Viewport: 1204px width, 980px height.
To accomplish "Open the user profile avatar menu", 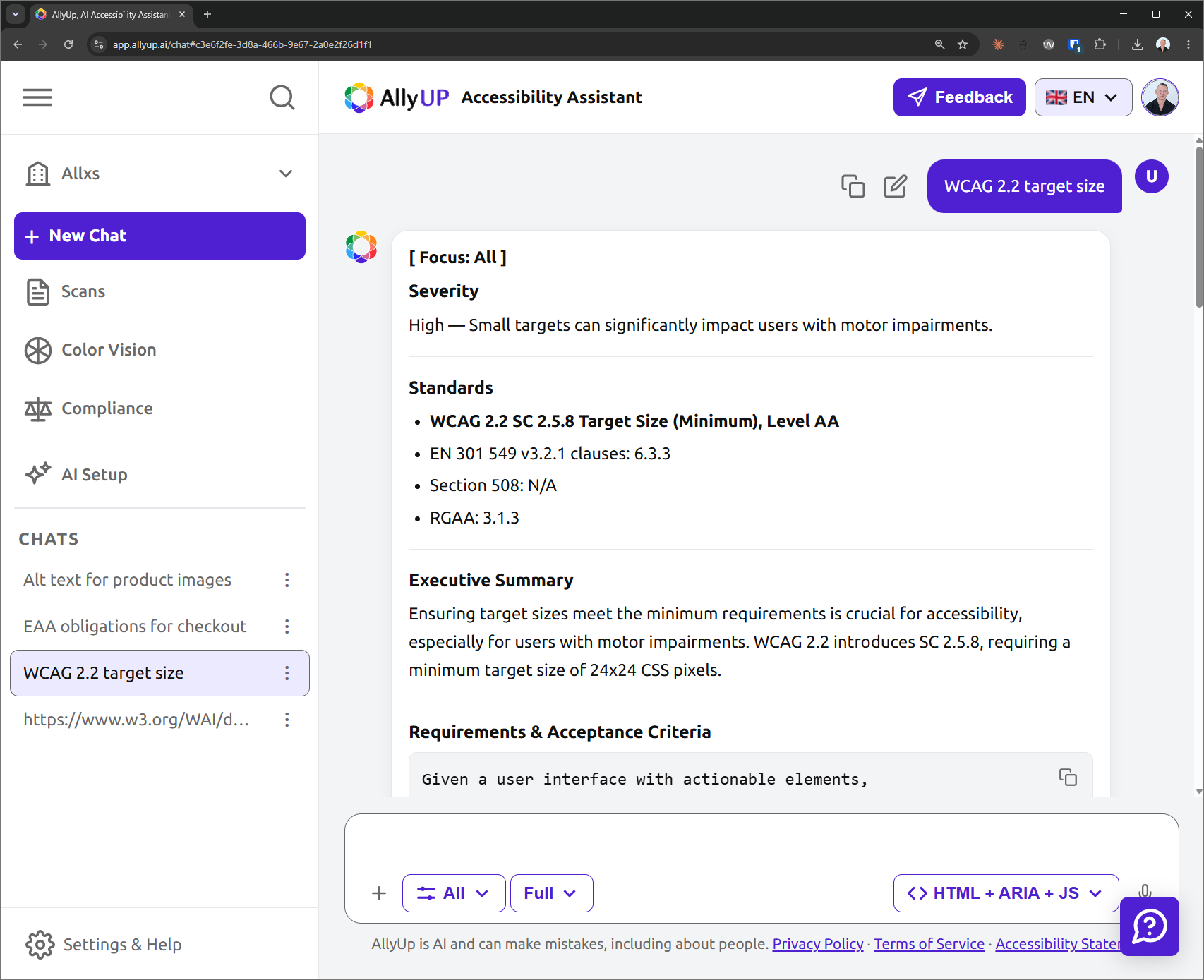I will [1160, 97].
